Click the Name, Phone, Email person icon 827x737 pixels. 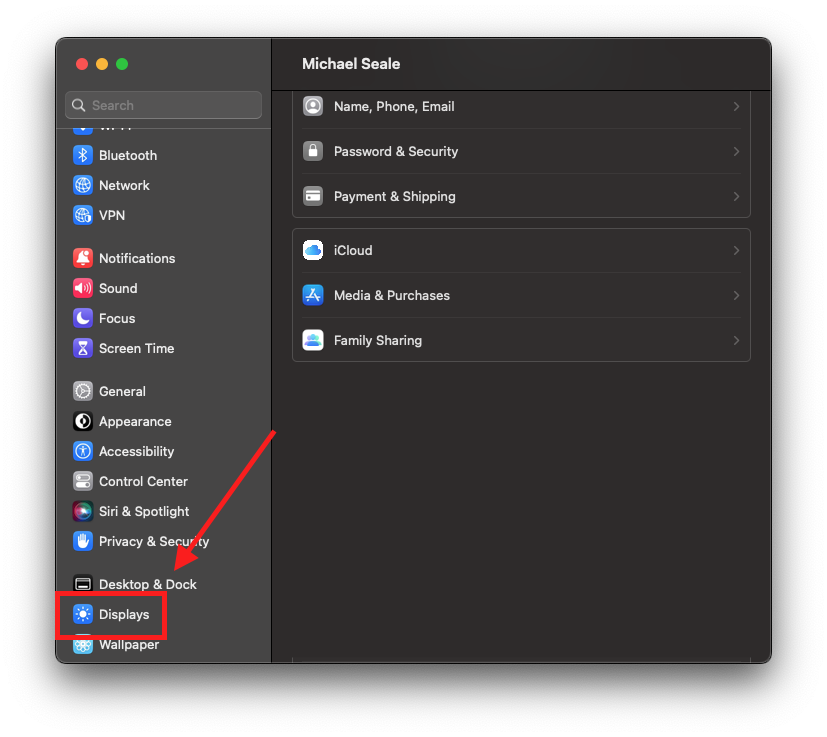click(x=313, y=106)
